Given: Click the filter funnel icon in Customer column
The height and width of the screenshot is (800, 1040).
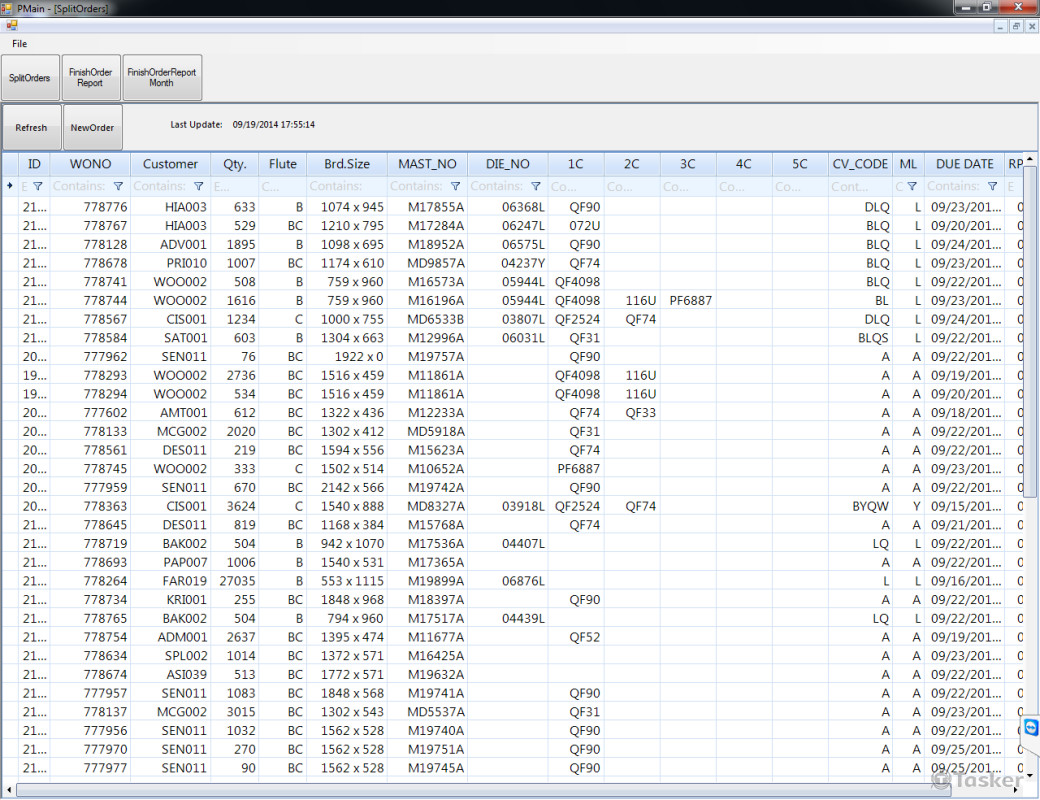Looking at the screenshot, I should point(198,186).
